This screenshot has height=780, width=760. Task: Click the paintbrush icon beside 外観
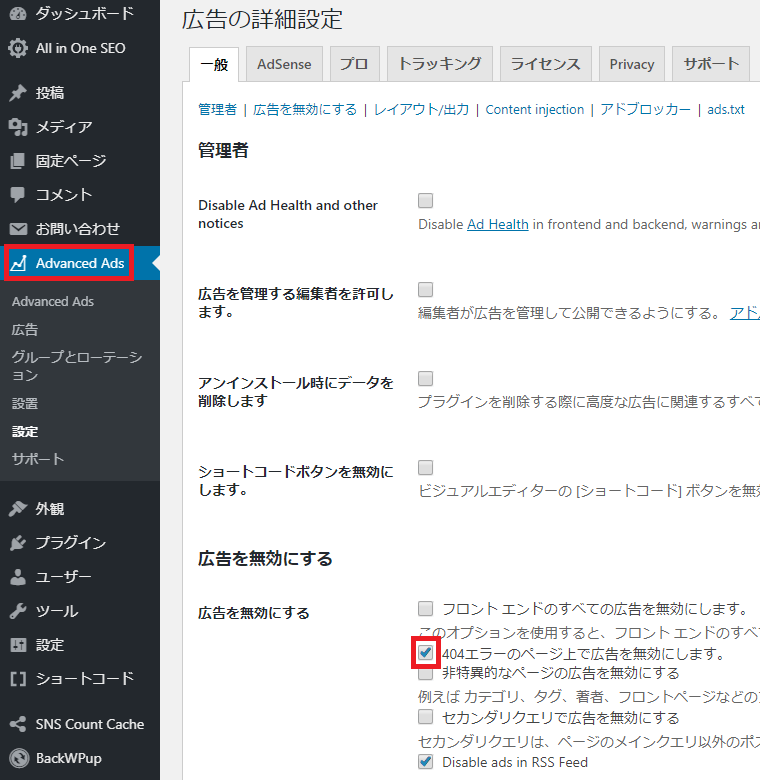click(18, 508)
